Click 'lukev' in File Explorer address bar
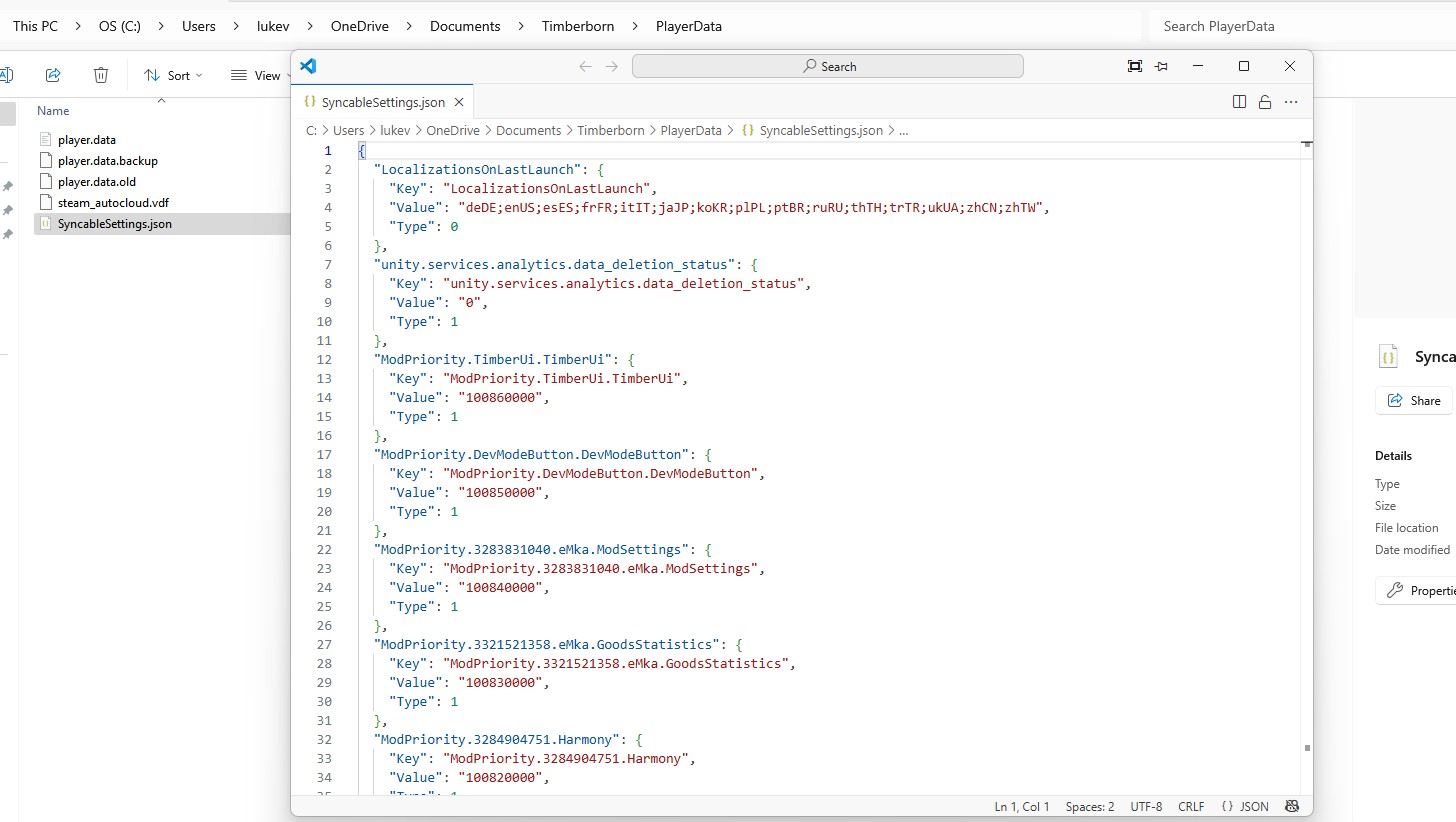This screenshot has height=822, width=1456. tap(273, 26)
